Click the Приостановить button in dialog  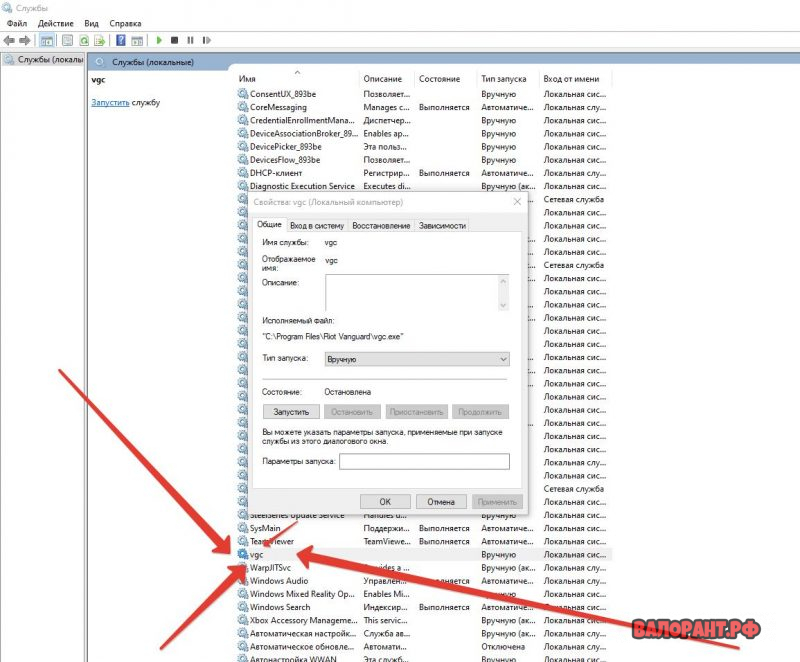point(416,412)
